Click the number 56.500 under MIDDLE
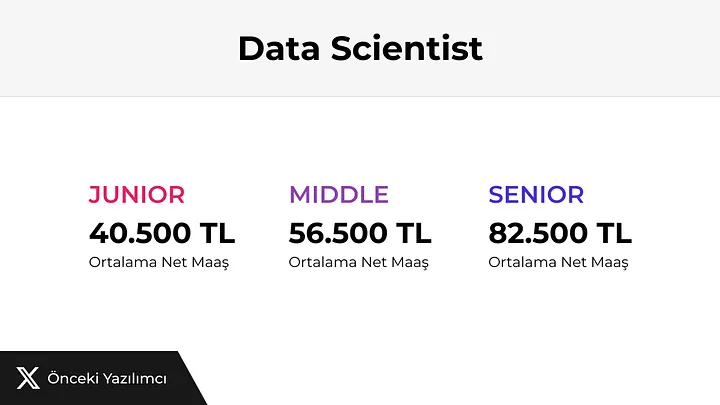This screenshot has height=405, width=720. click(x=337, y=233)
